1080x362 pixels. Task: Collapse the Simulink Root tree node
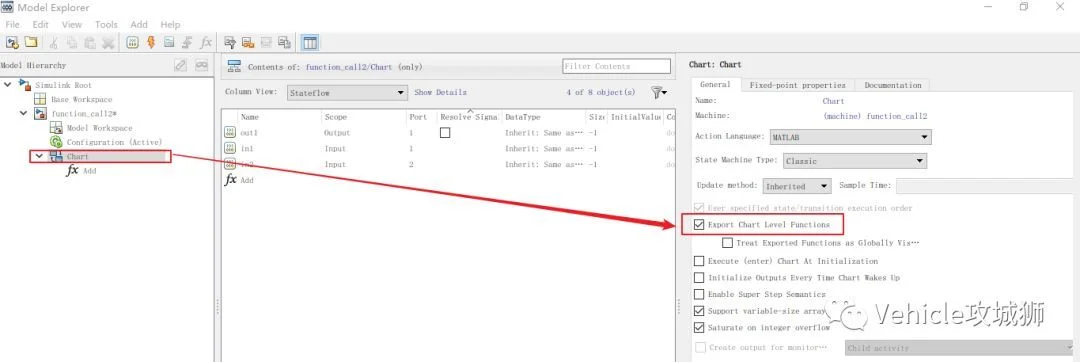point(8,85)
